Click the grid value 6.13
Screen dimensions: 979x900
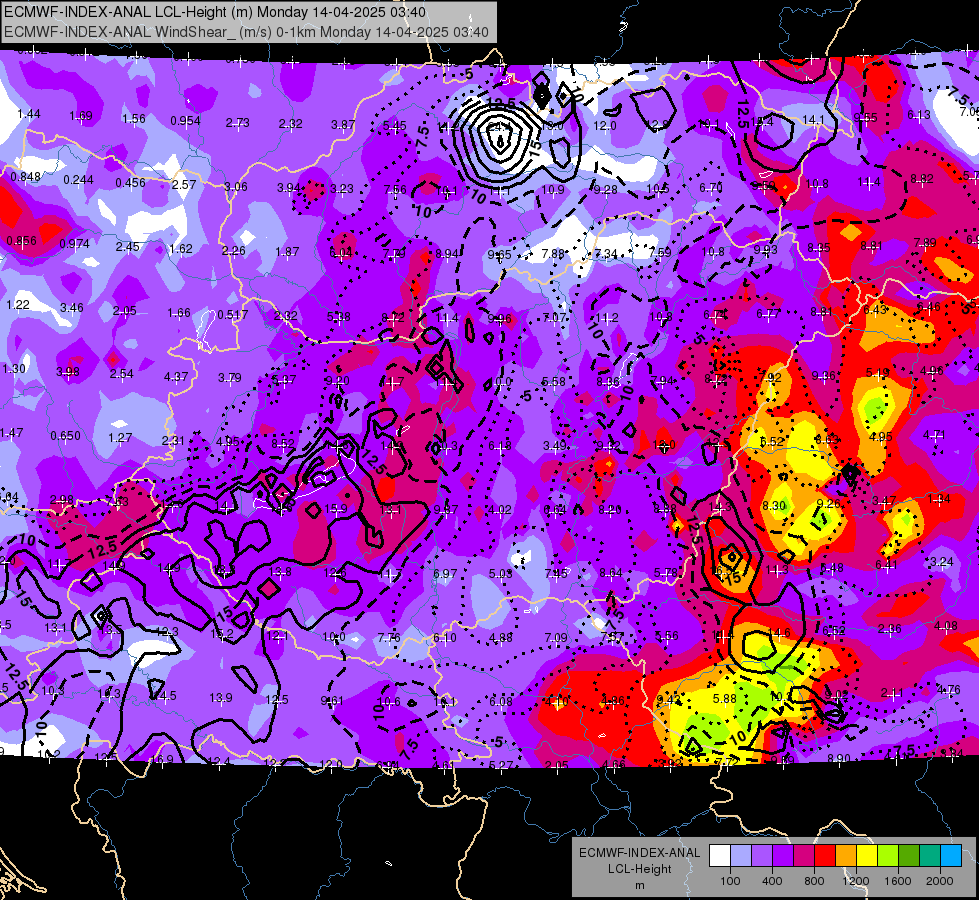coord(919,114)
